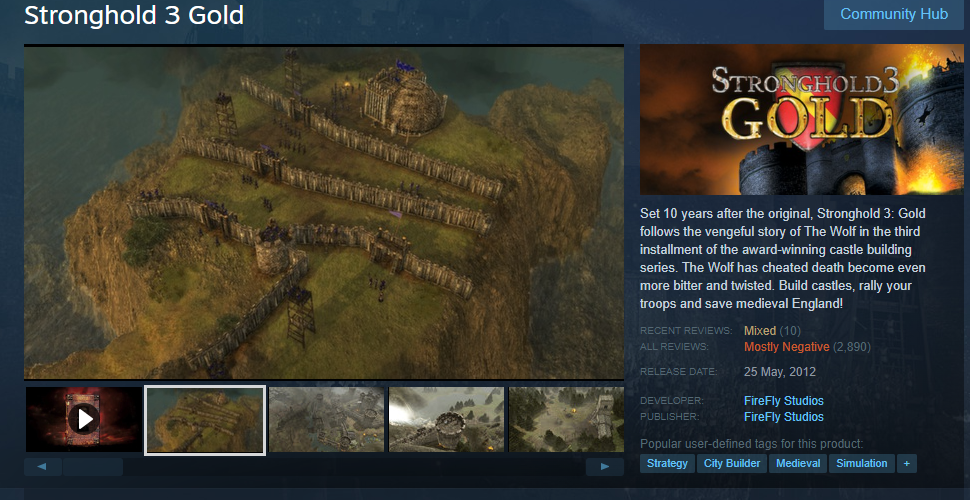970x500 pixels.
Task: Click the right scroll arrow under thumbnails
Action: [x=604, y=467]
